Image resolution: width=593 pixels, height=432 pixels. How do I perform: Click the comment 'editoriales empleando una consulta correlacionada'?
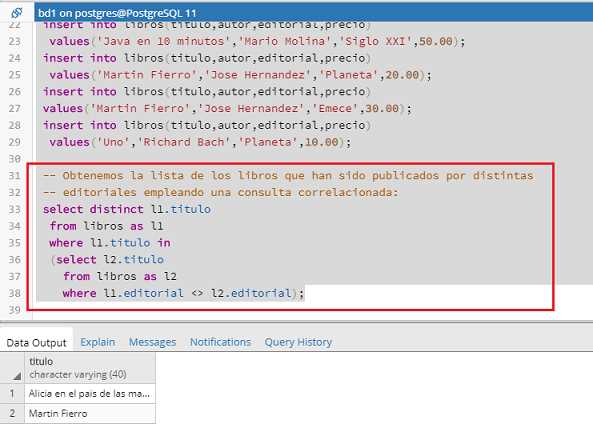pos(220,193)
